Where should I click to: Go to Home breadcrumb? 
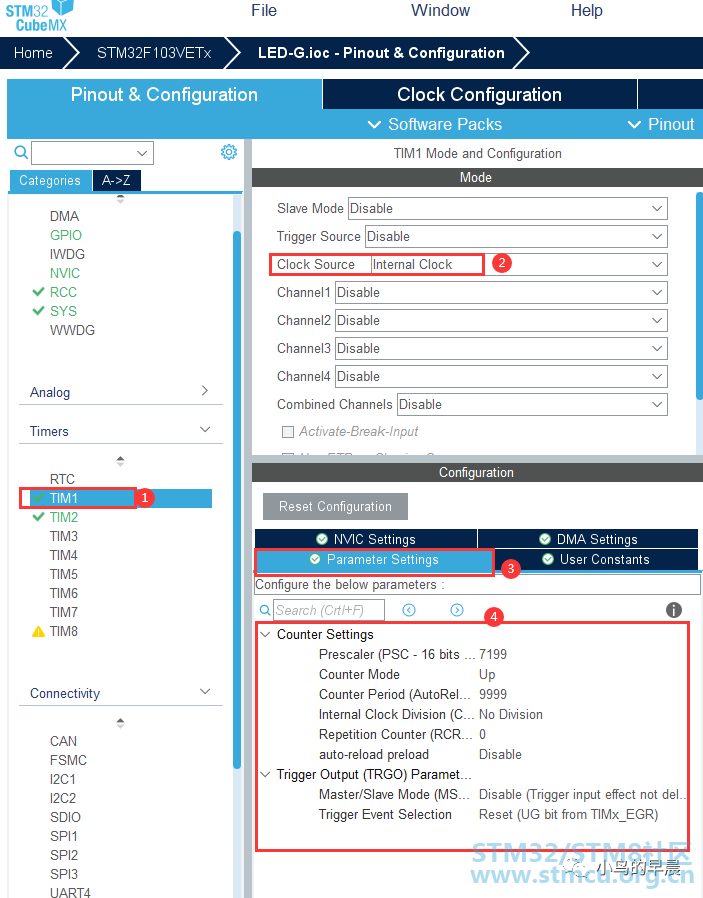coord(33,53)
